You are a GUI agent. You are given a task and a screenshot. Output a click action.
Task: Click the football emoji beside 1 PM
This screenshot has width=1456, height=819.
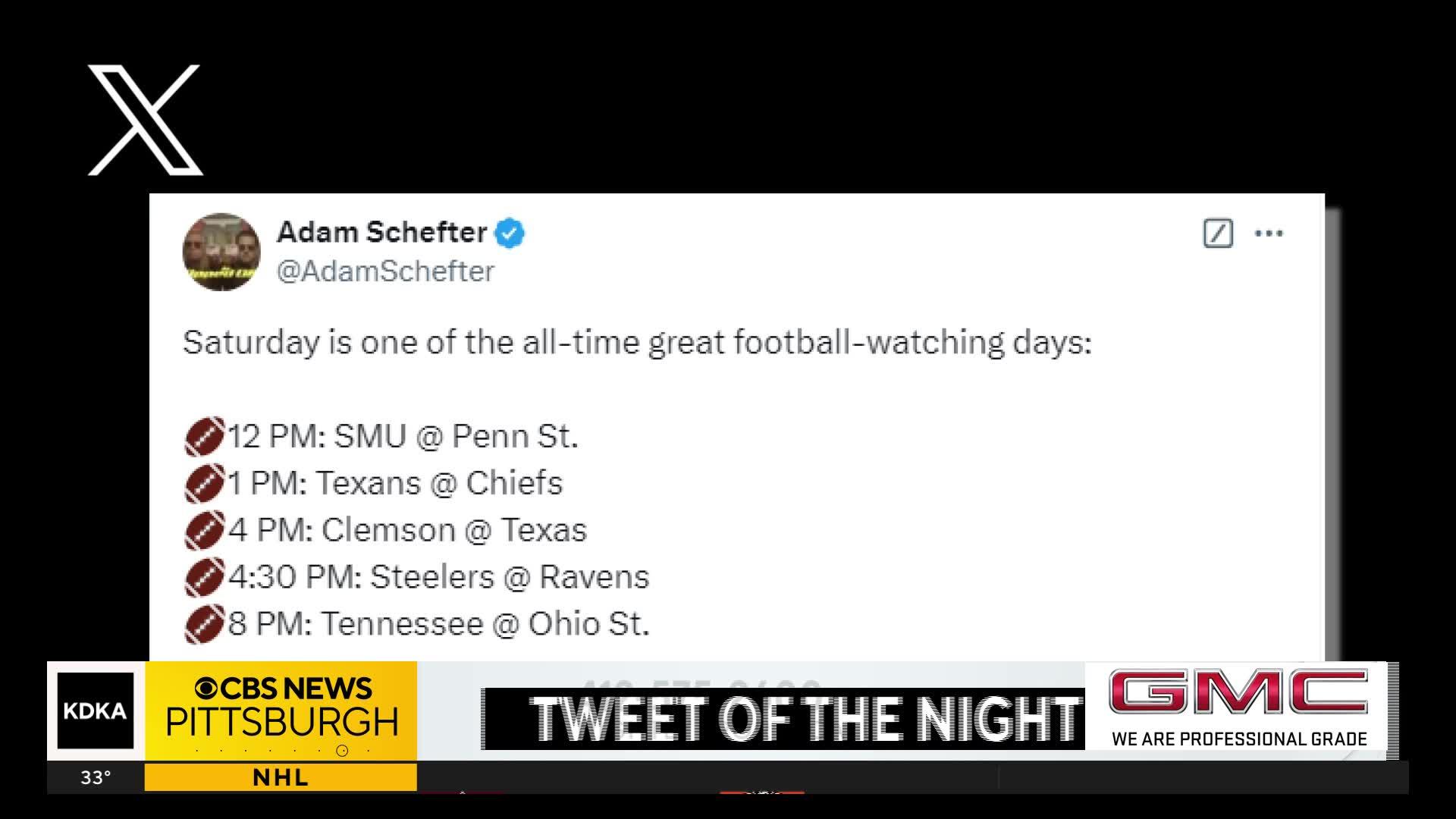pyautogui.click(x=205, y=483)
